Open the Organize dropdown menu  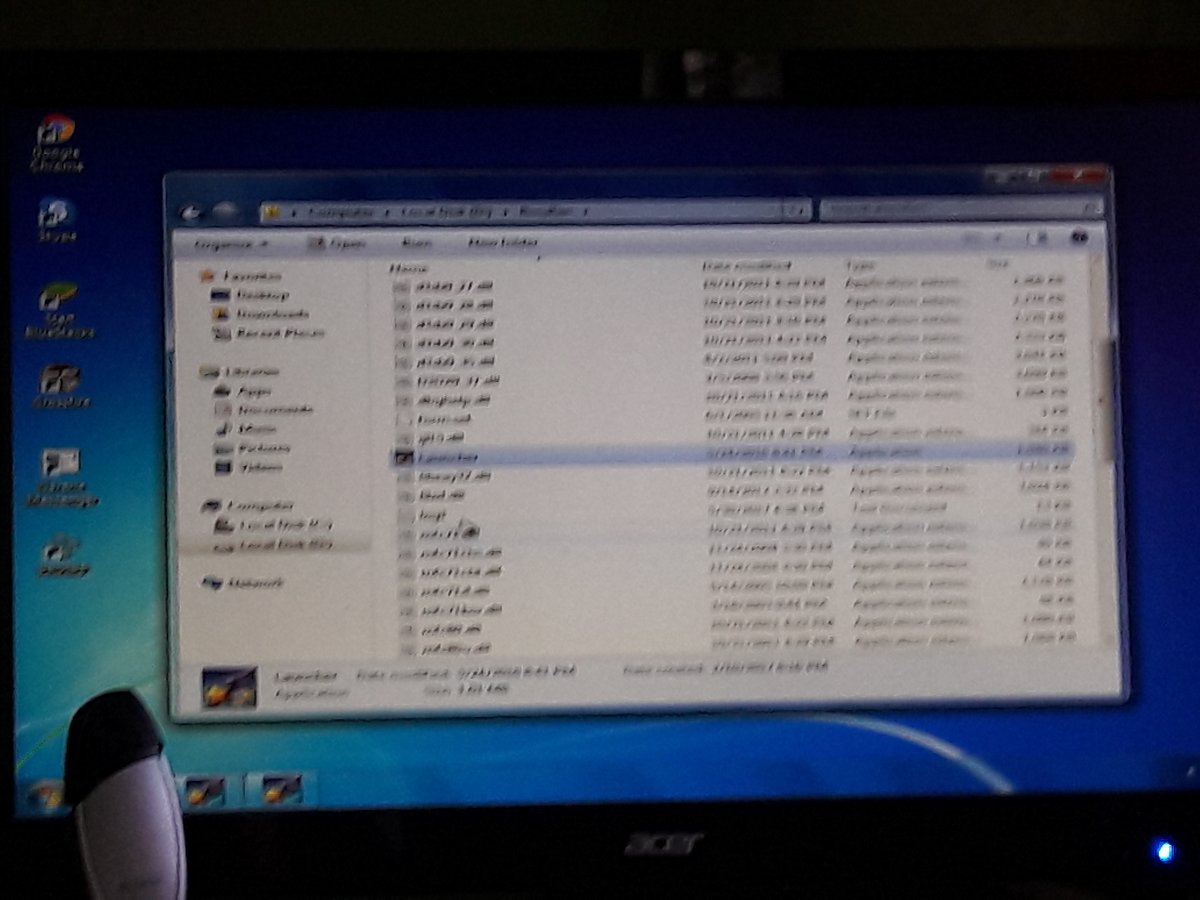pos(231,243)
